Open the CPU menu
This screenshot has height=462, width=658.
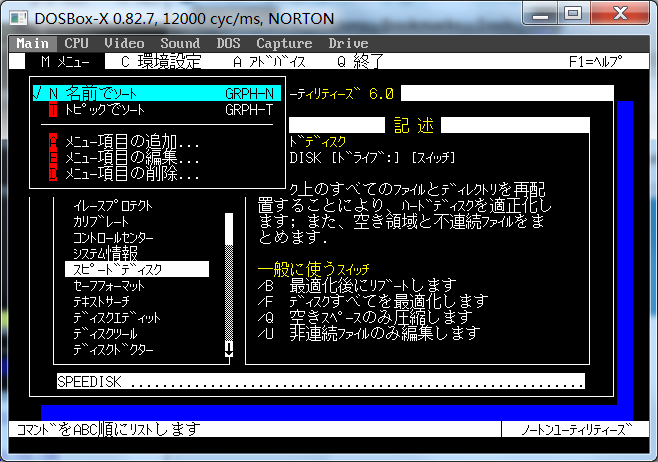tap(76, 43)
